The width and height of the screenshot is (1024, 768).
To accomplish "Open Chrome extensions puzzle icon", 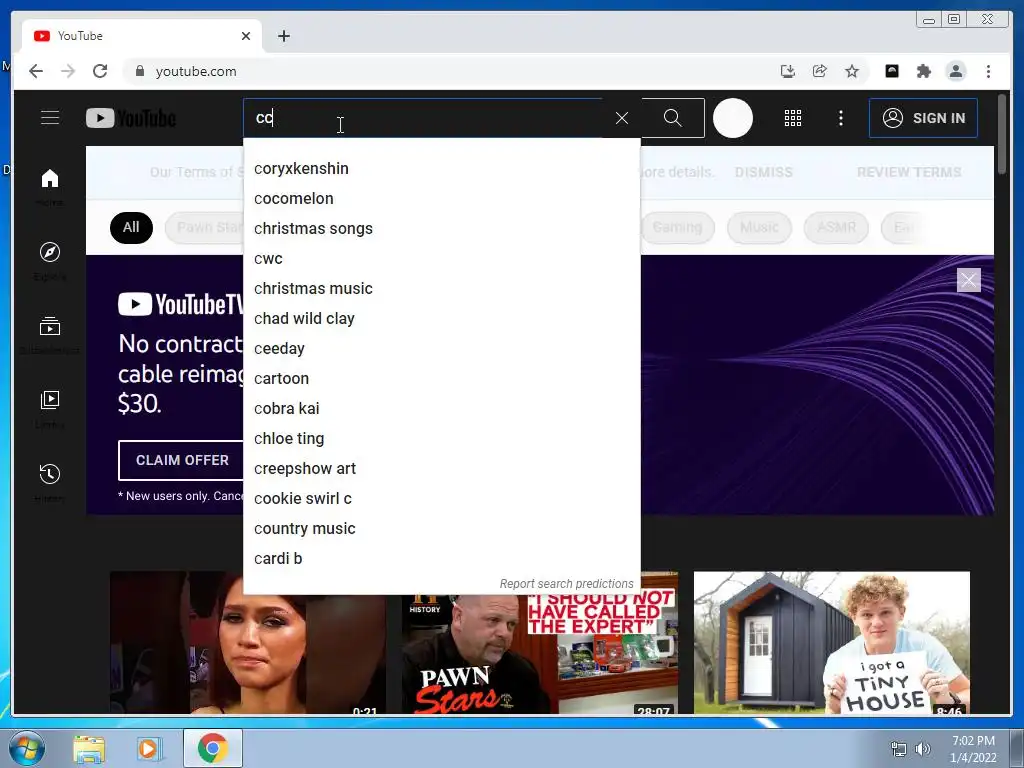I will pyautogui.click(x=923, y=71).
